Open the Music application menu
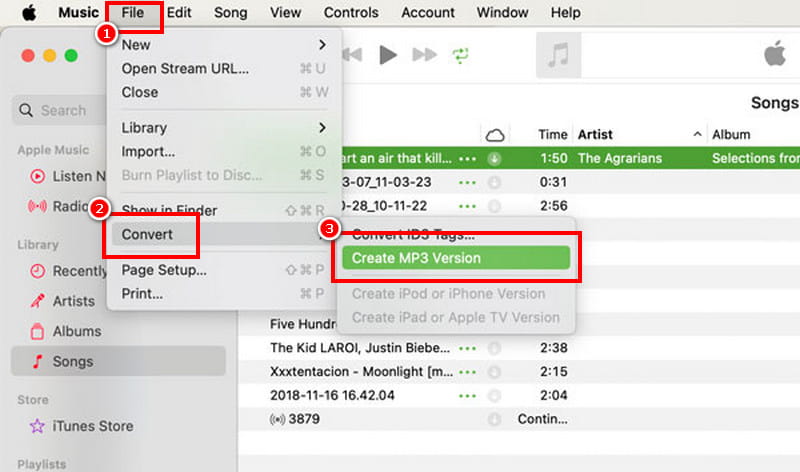Screen dimensions: 800x472 79,12
